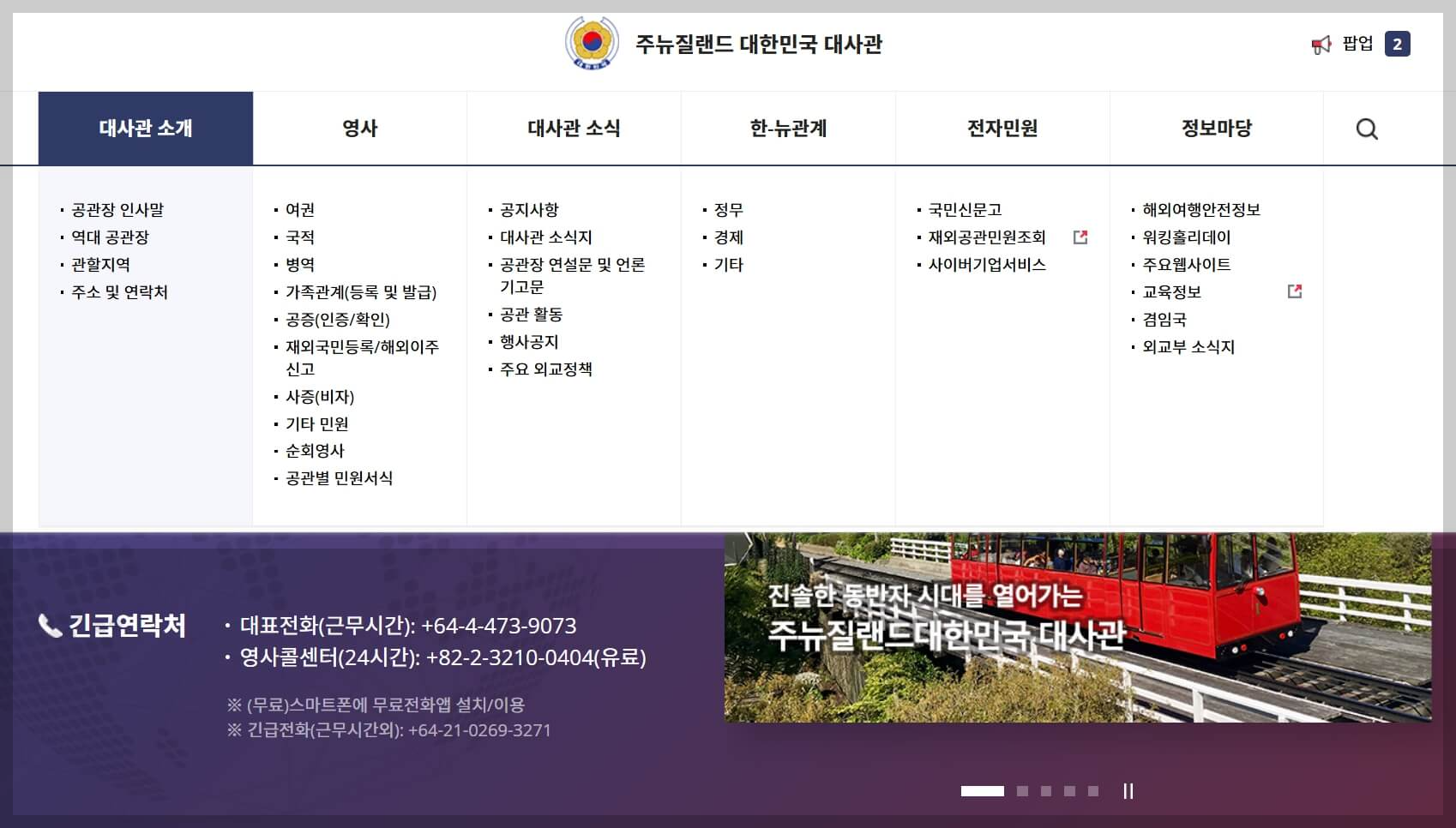This screenshot has width=1456, height=828.
Task: Open 역대 공관장 page
Action: (110, 237)
